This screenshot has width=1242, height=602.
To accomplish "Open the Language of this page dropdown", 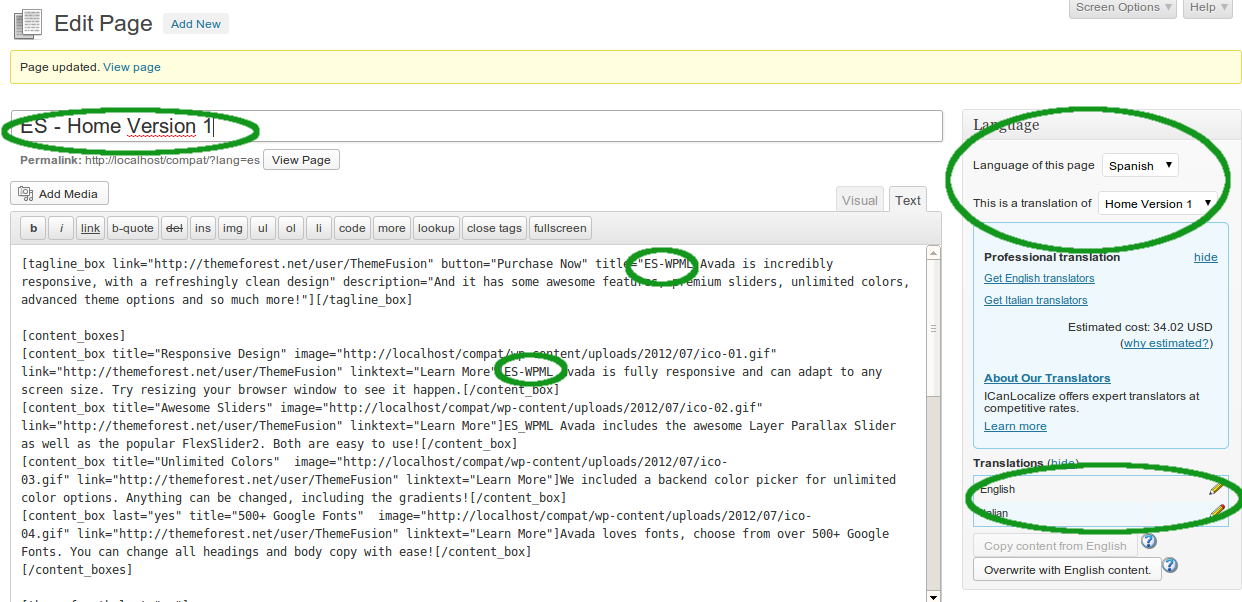I will (1139, 164).
